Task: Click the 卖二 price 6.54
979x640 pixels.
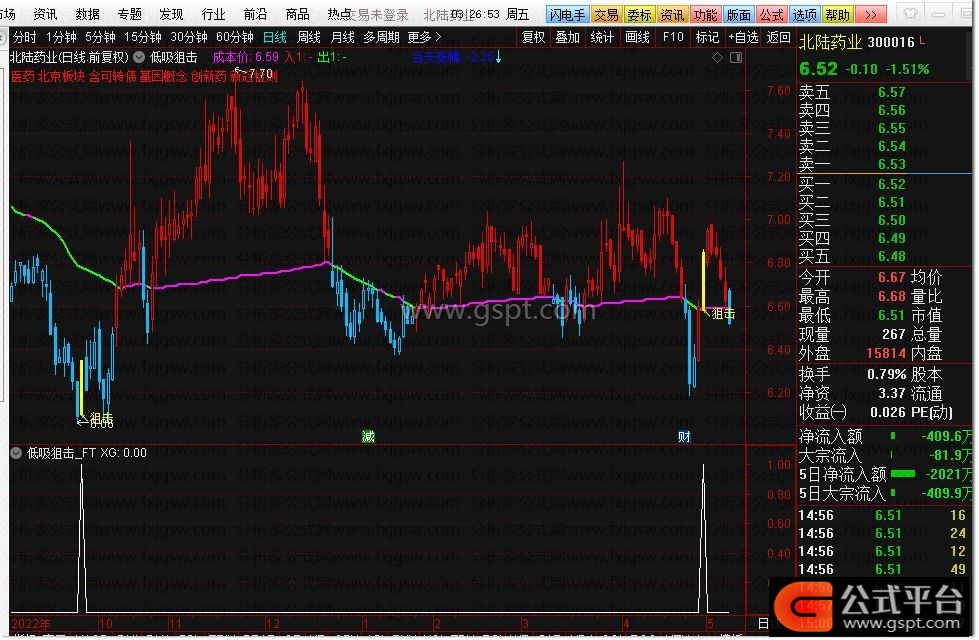Action: click(x=892, y=147)
